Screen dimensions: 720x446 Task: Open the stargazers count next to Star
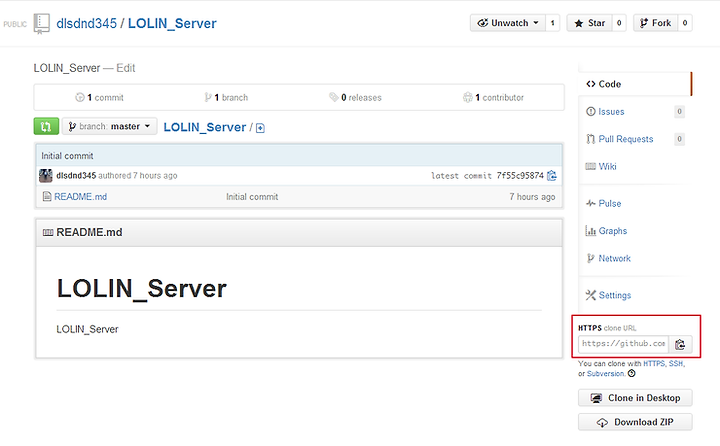pos(619,23)
